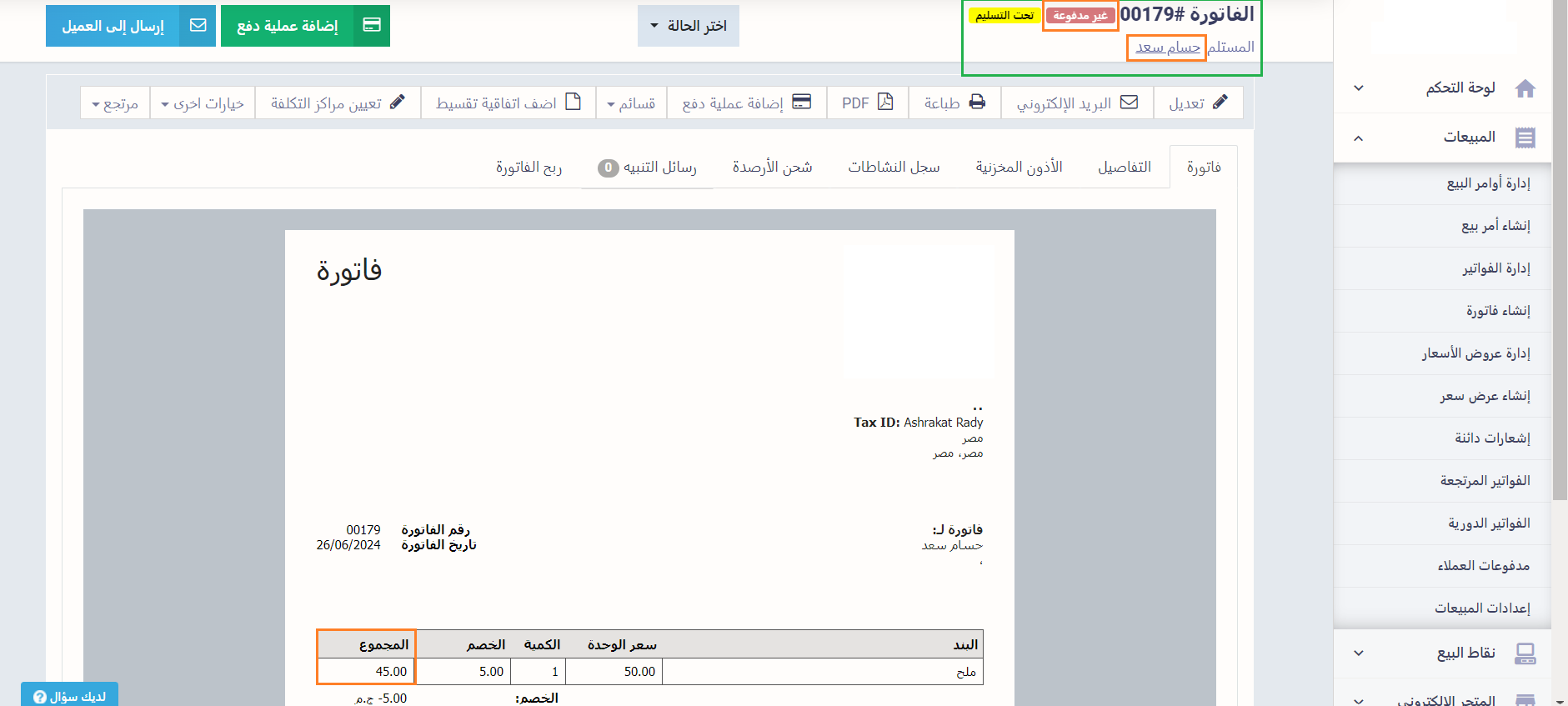This screenshot has width=1568, height=706.
Task: Switch to the التفاصيل details tab
Action: [1124, 168]
